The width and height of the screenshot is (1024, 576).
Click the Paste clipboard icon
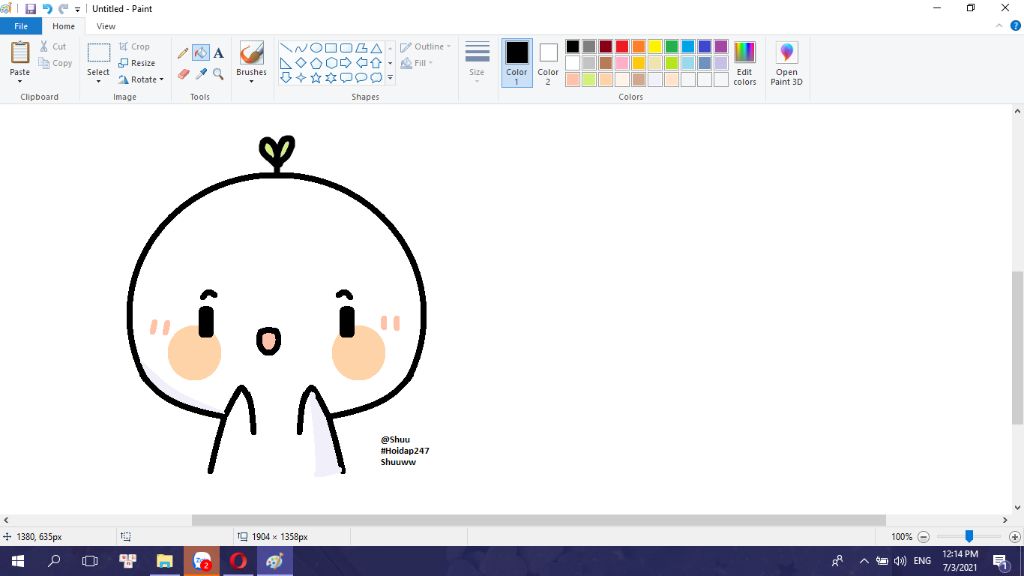click(20, 52)
